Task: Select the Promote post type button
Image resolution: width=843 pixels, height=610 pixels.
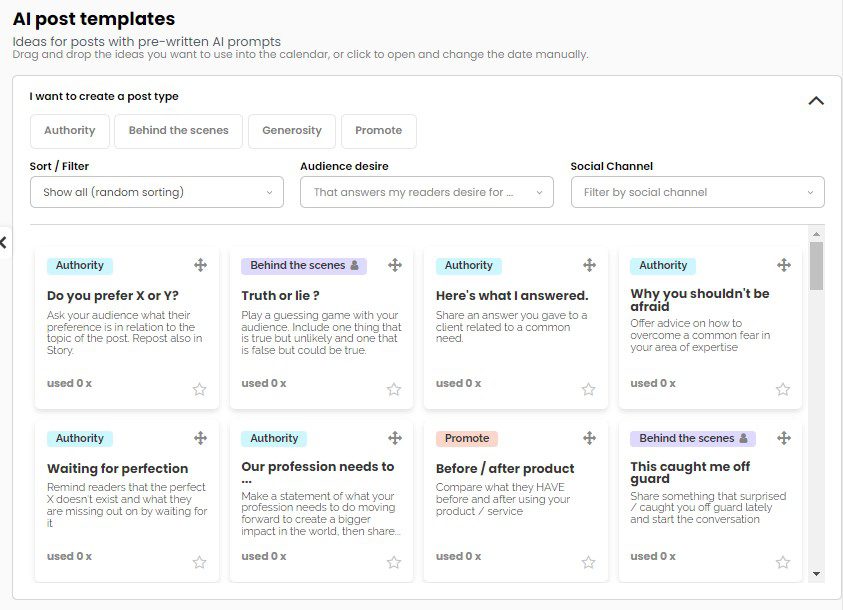Action: tap(378, 131)
